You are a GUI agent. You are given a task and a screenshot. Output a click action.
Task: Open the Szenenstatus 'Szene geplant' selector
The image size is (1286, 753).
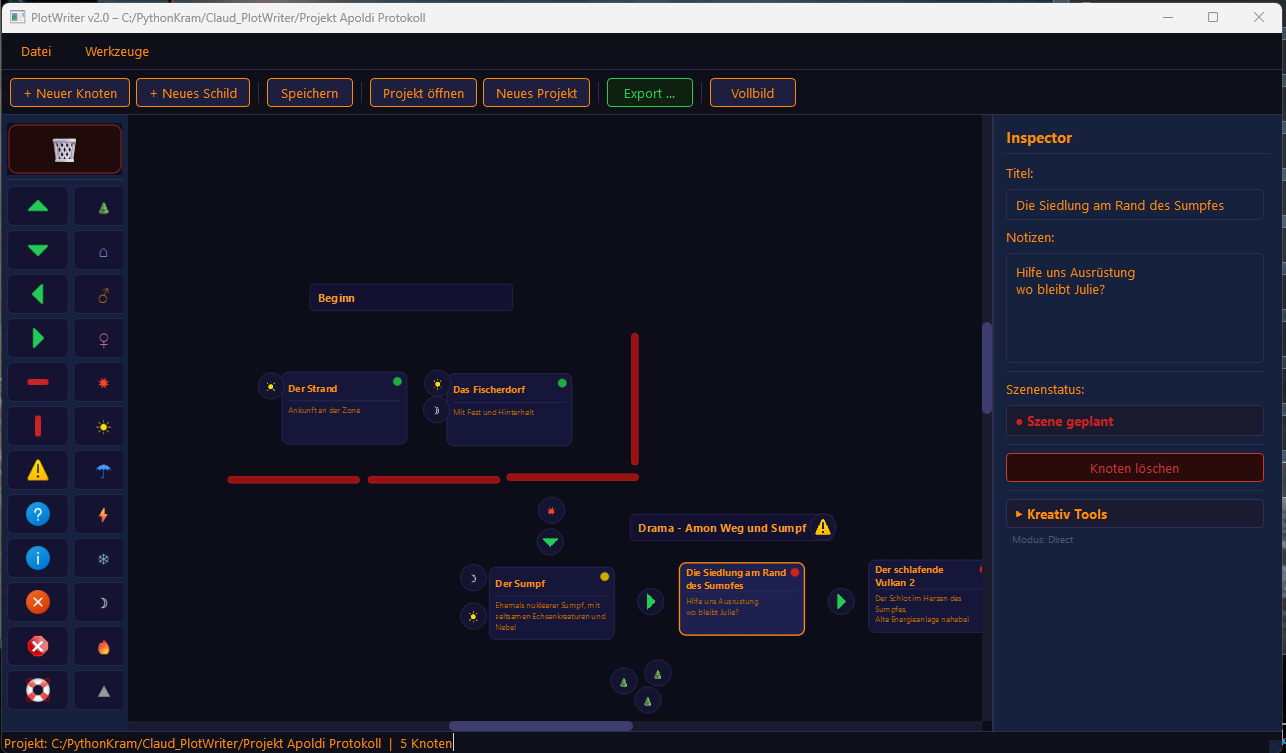tap(1134, 421)
